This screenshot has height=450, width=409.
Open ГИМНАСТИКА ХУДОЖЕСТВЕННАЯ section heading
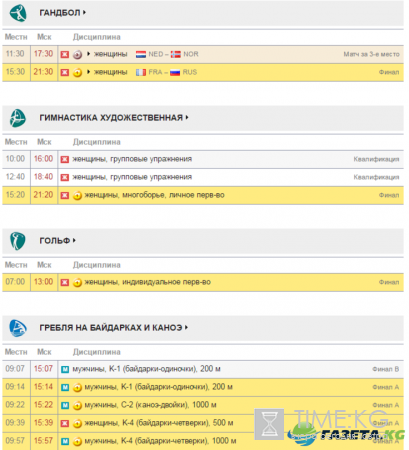click(114, 118)
